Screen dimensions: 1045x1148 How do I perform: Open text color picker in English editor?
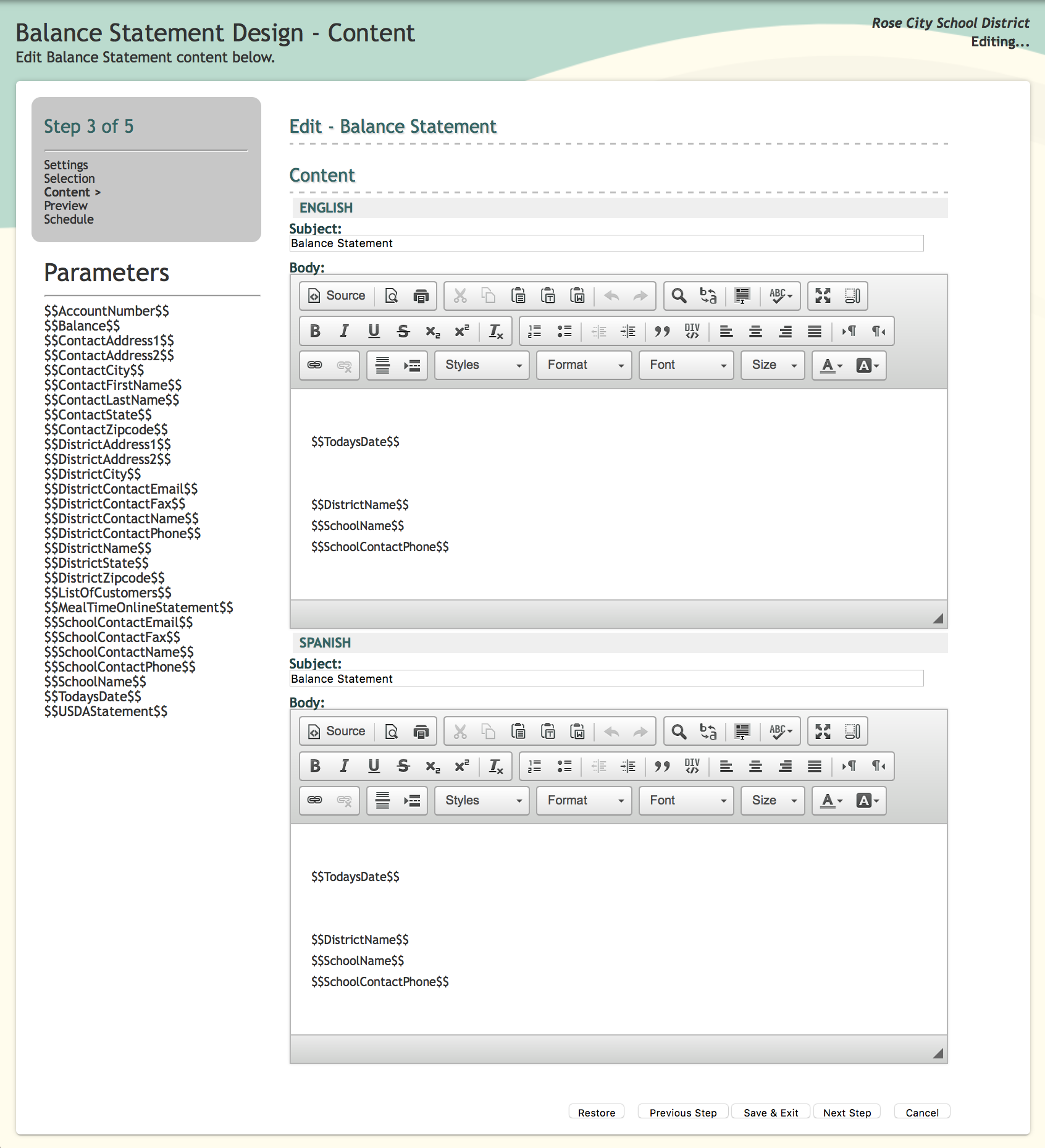831,365
